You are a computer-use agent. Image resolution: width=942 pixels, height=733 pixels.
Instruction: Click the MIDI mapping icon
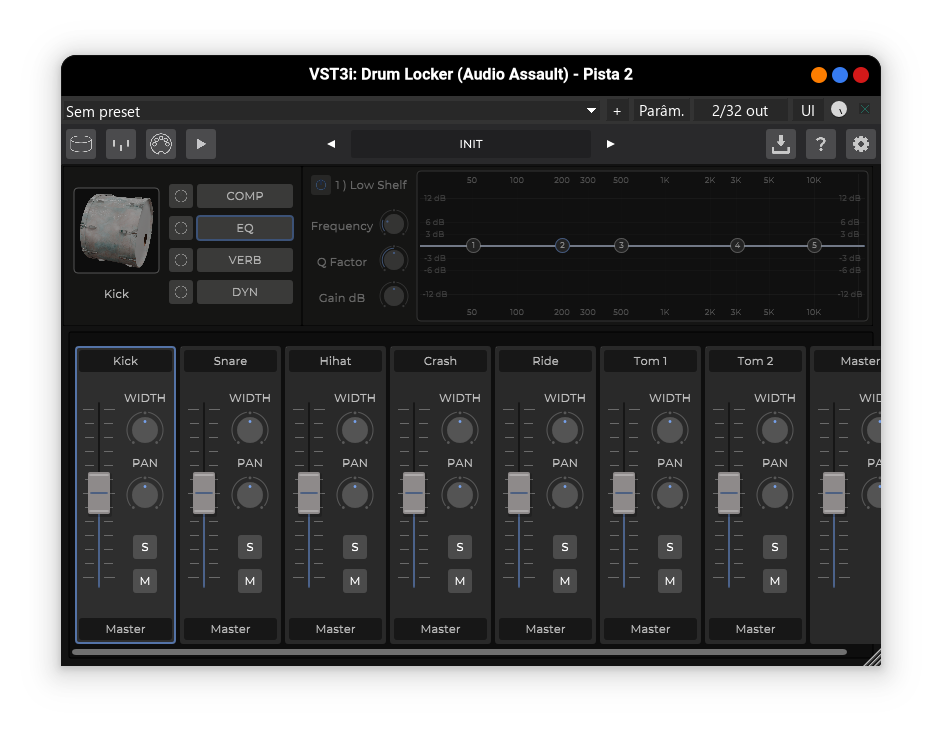pos(161,144)
